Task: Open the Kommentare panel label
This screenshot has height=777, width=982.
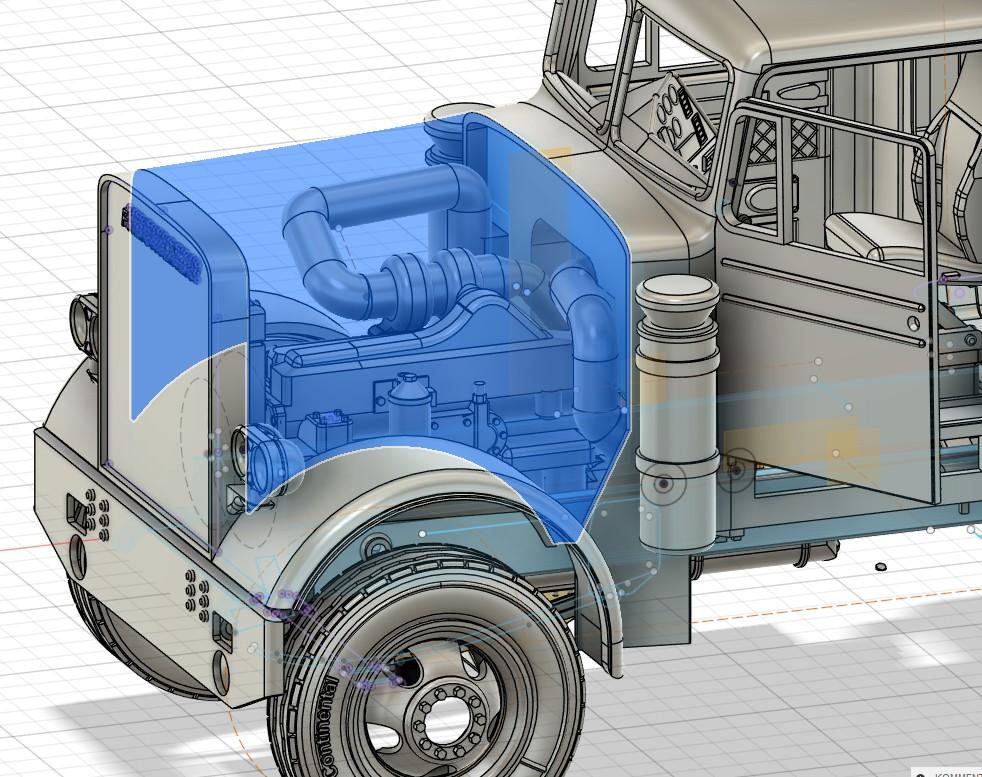Action: (x=958, y=774)
